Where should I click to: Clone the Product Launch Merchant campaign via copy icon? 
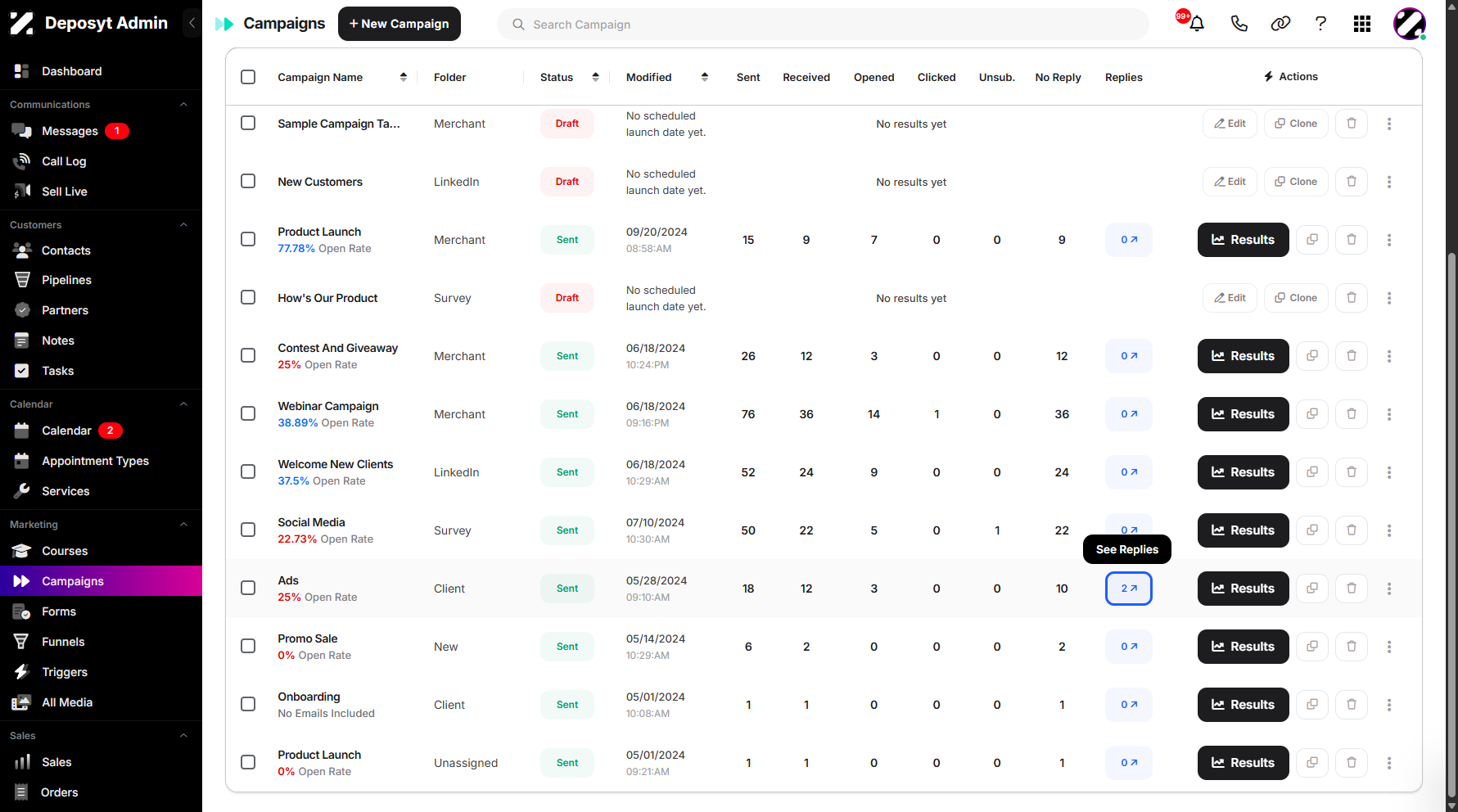click(x=1312, y=240)
